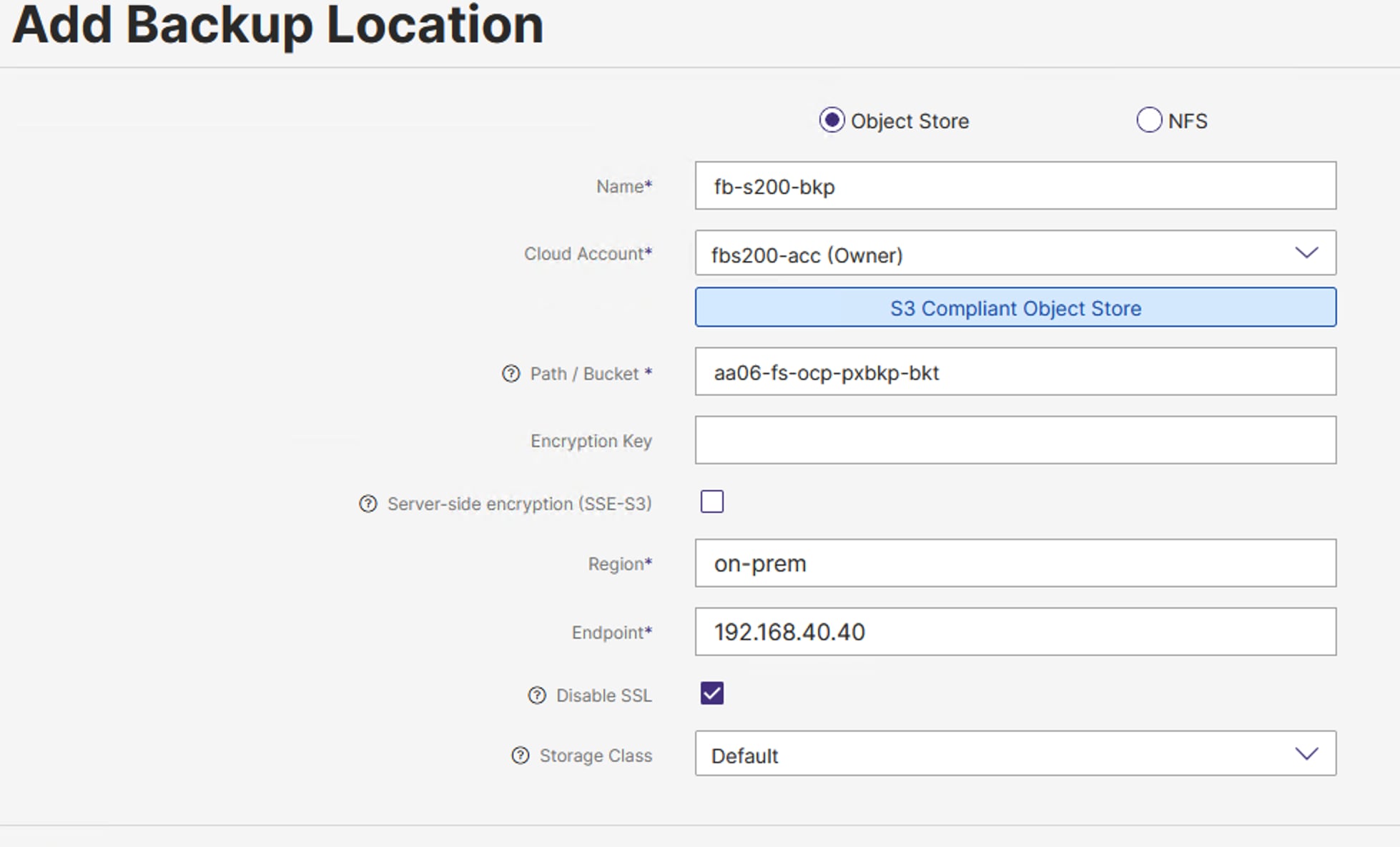Click the Region input field
This screenshot has width=1400, height=847.
pyautogui.click(x=1015, y=563)
